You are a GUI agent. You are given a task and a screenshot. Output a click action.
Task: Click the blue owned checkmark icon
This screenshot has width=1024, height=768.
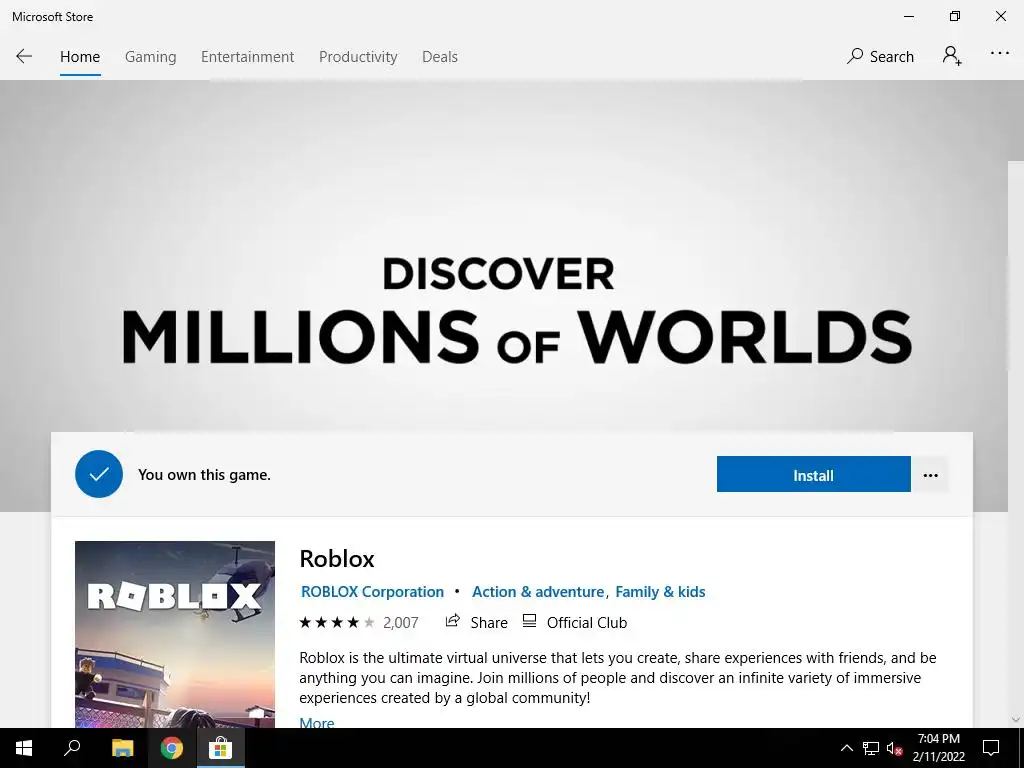(x=99, y=474)
